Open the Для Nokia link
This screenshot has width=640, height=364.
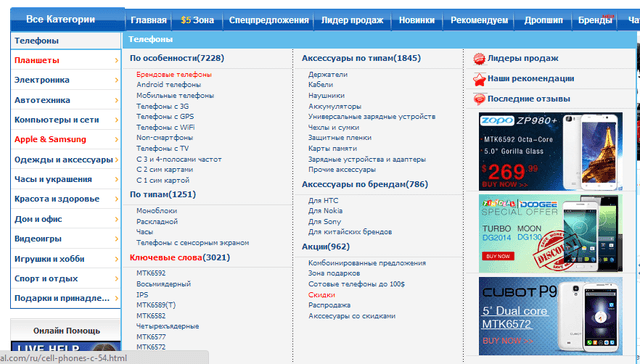[x=325, y=211]
